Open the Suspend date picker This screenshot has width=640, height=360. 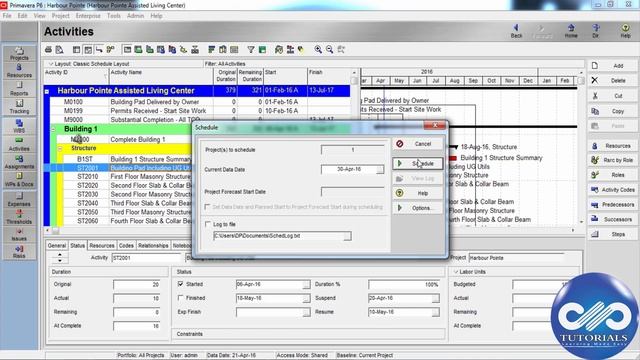point(436,299)
